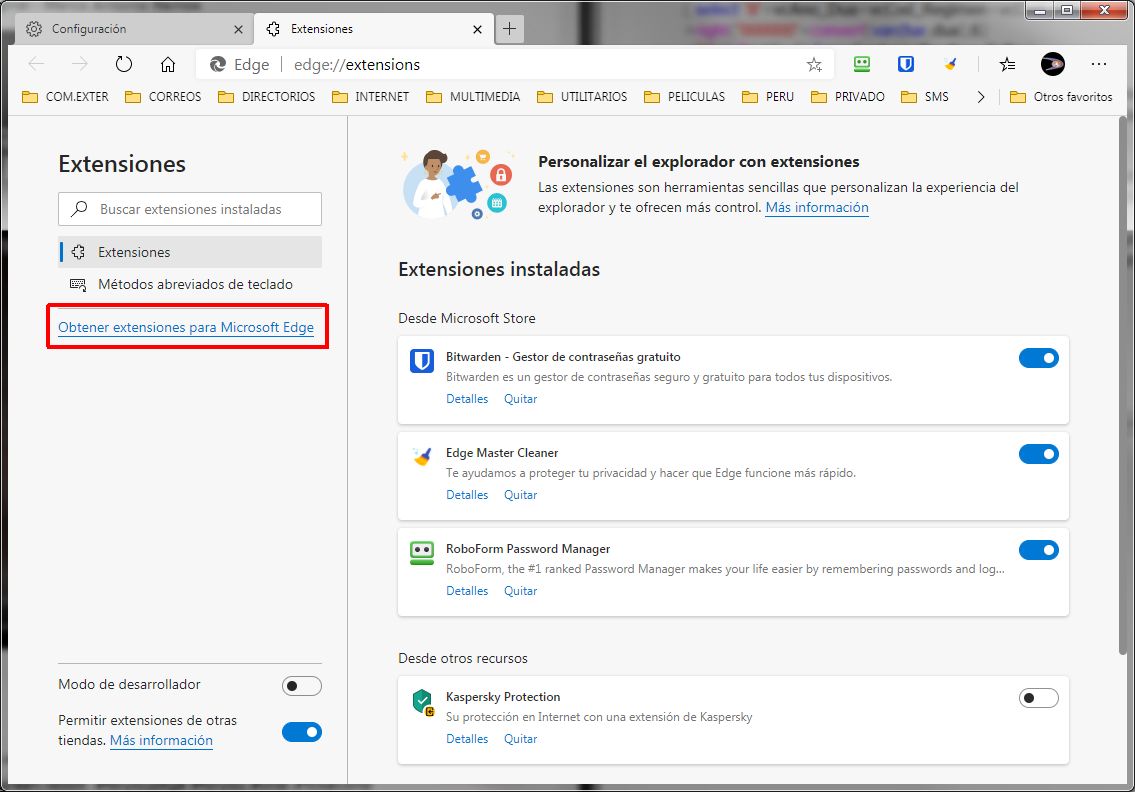Reload the page with Refresh icon
This screenshot has width=1135, height=792.
click(124, 64)
